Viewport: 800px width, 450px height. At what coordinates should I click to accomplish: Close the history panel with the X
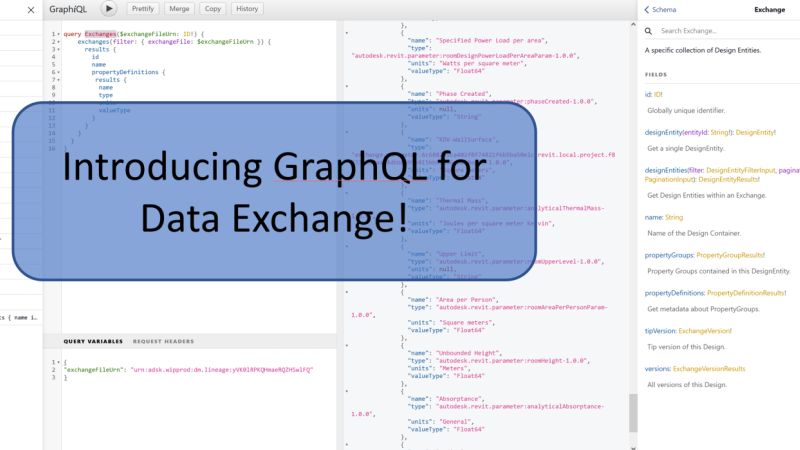(31, 9)
